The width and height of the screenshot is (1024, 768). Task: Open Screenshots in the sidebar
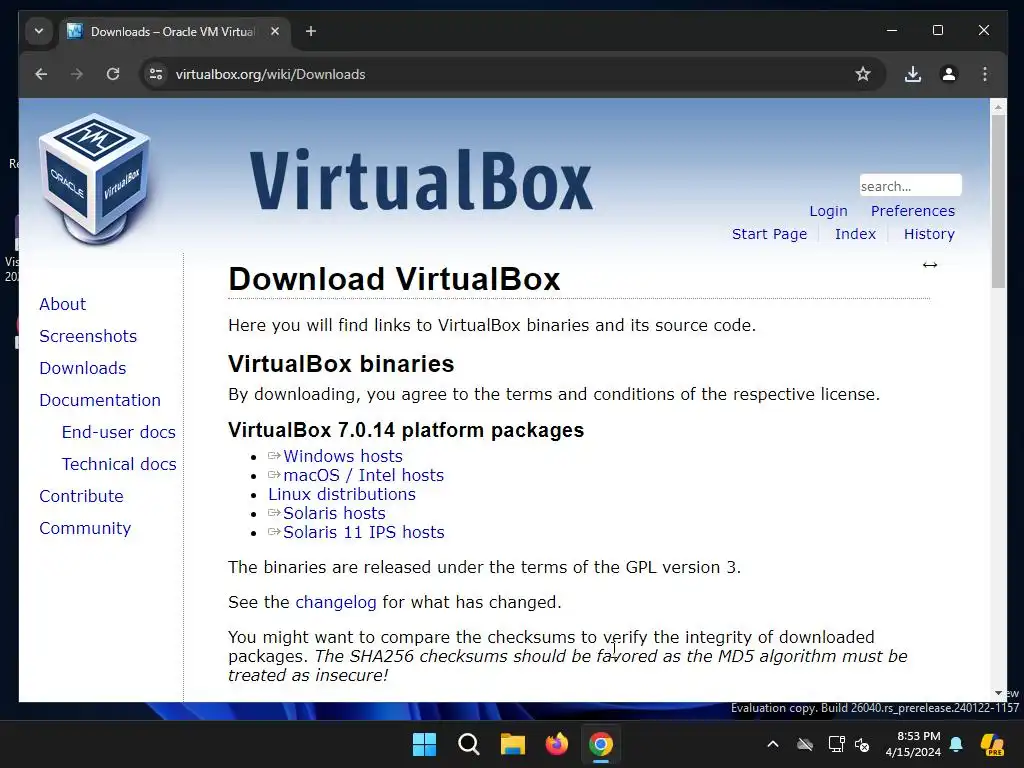88,336
